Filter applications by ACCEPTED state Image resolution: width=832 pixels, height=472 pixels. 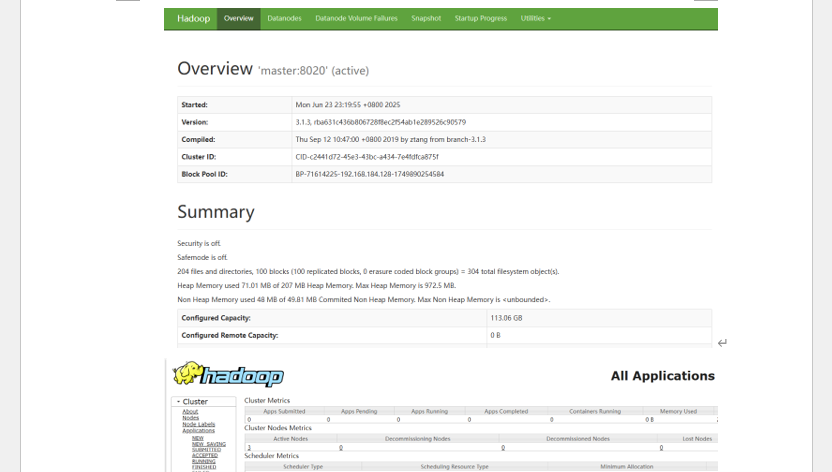205,455
